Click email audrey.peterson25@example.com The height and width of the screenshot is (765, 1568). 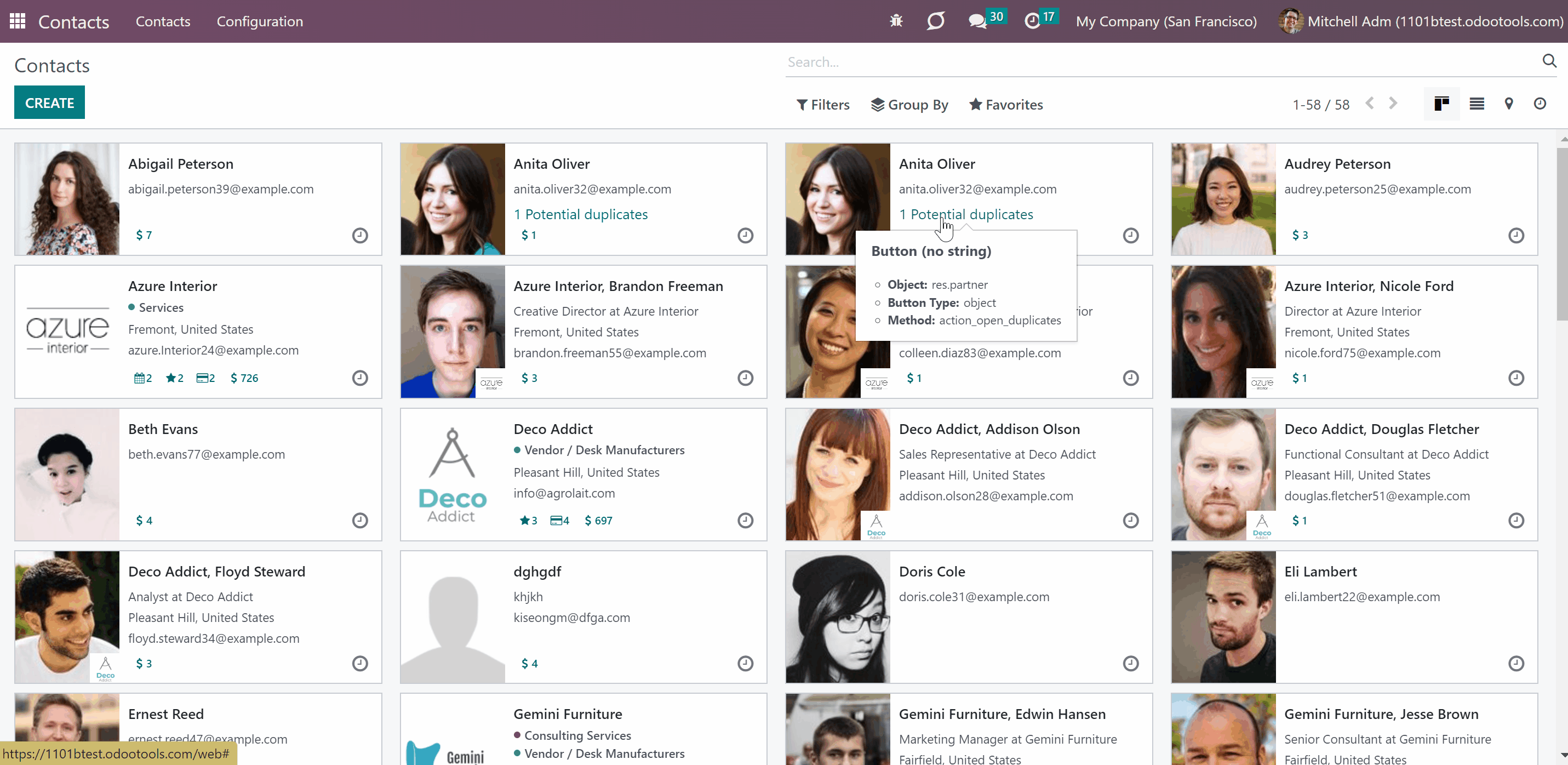pos(1377,190)
